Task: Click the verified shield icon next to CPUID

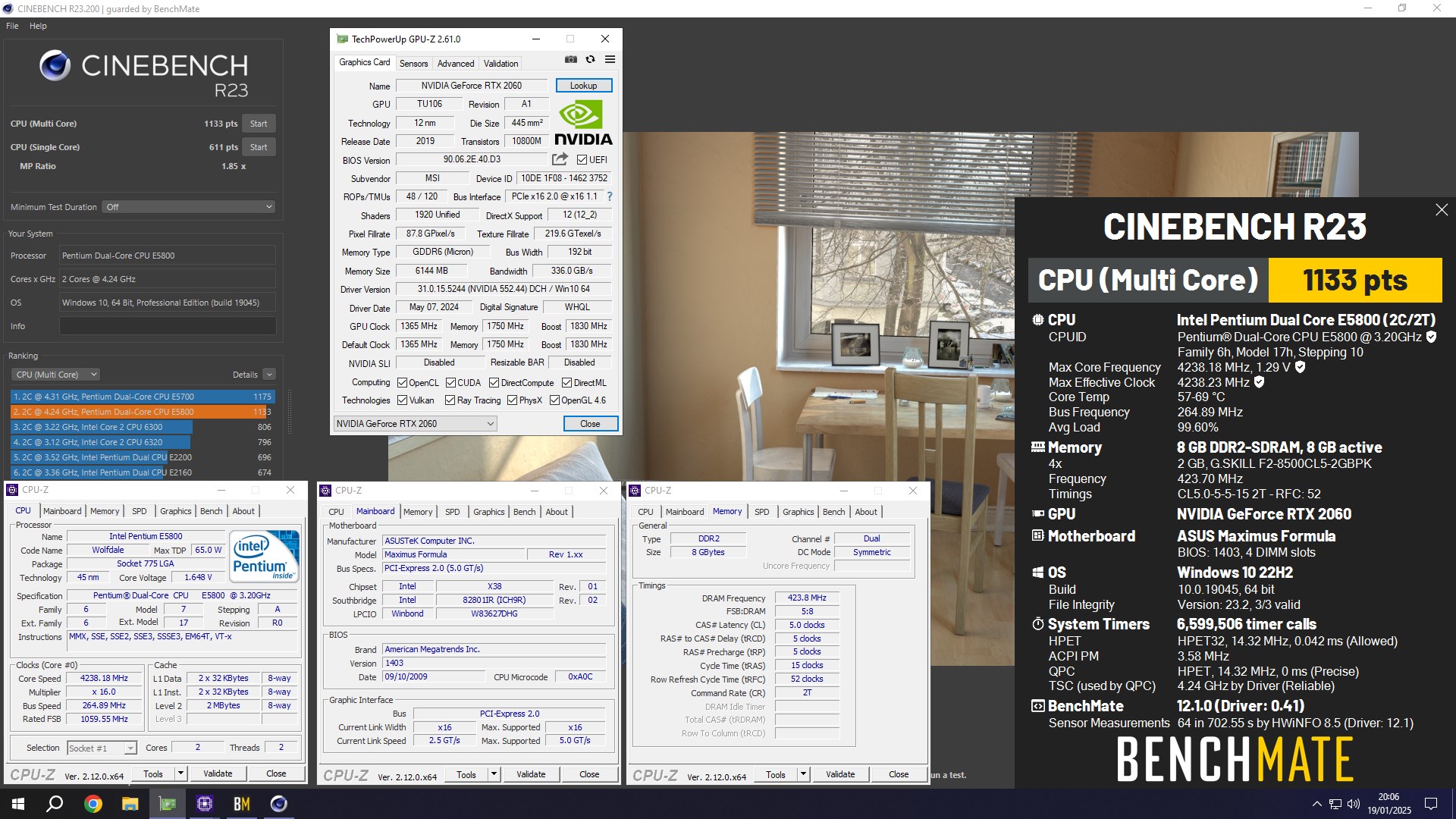Action: click(1431, 337)
